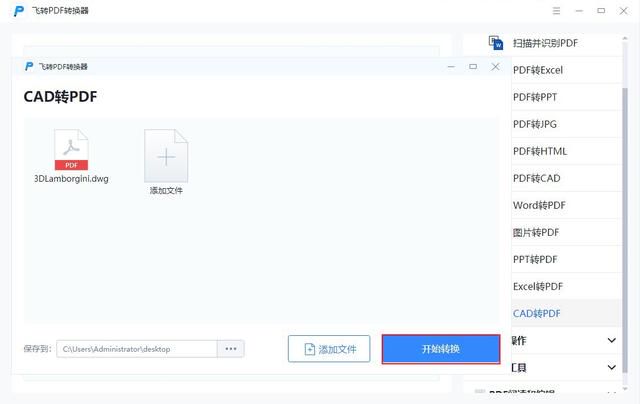Minimize the main converter window
640x404 pixels.
tap(579, 11)
